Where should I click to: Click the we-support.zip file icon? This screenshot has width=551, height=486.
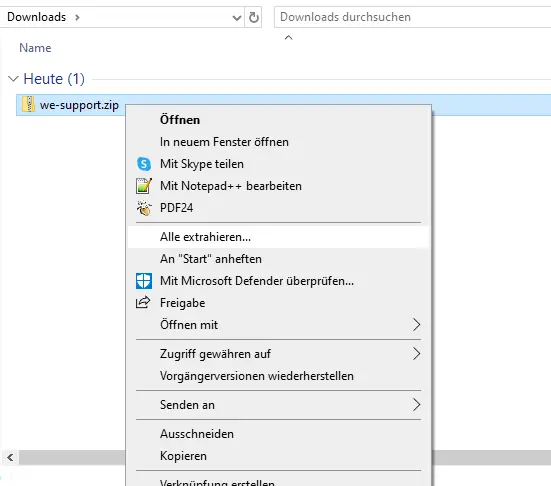point(28,105)
